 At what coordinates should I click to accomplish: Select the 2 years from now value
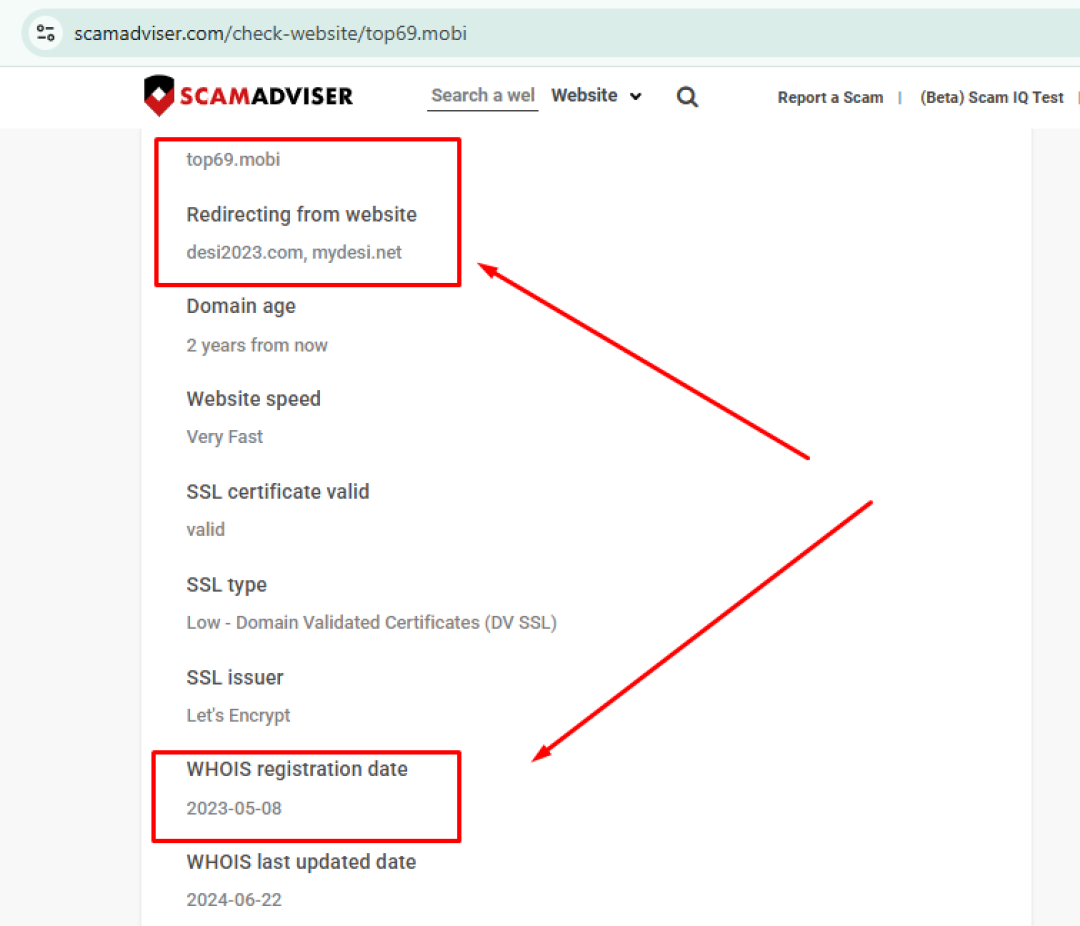[x=257, y=345]
